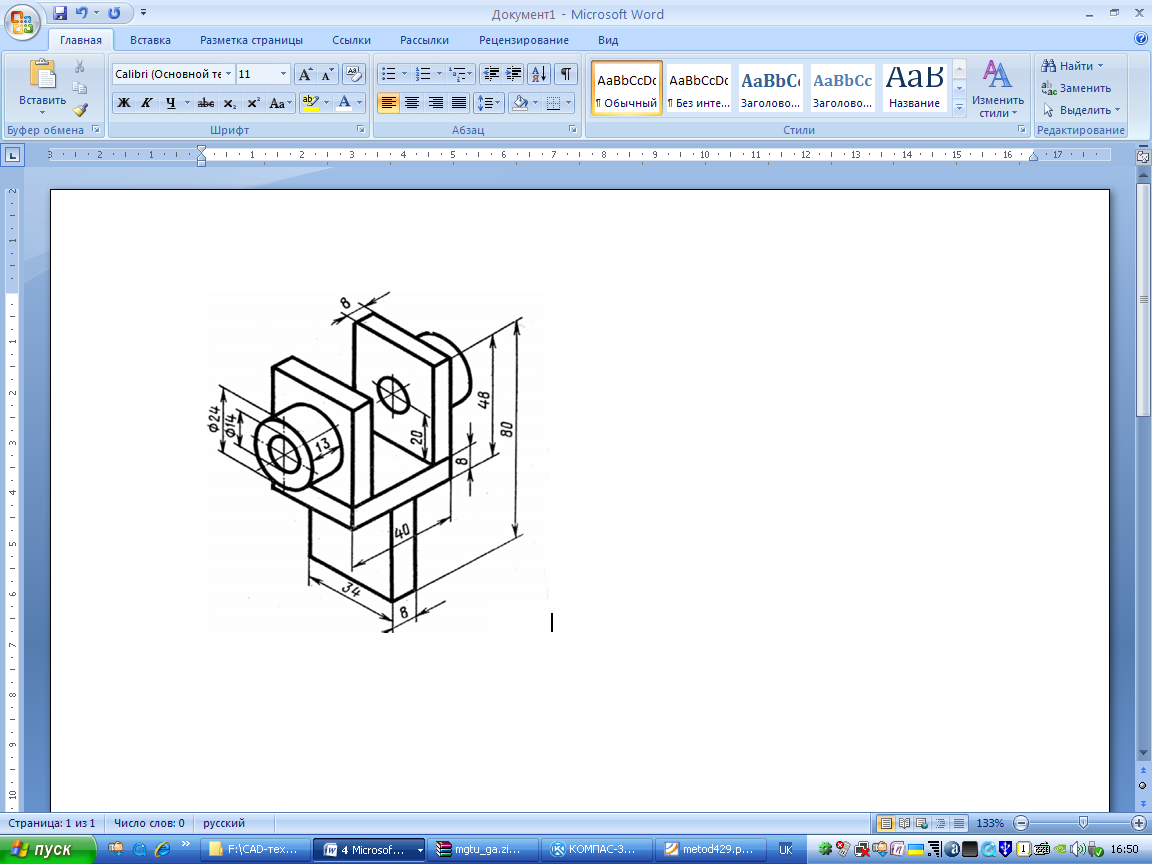Screen dimensions: 1152x864
Task: Open the font size dropdown showing 11
Action: [284, 74]
